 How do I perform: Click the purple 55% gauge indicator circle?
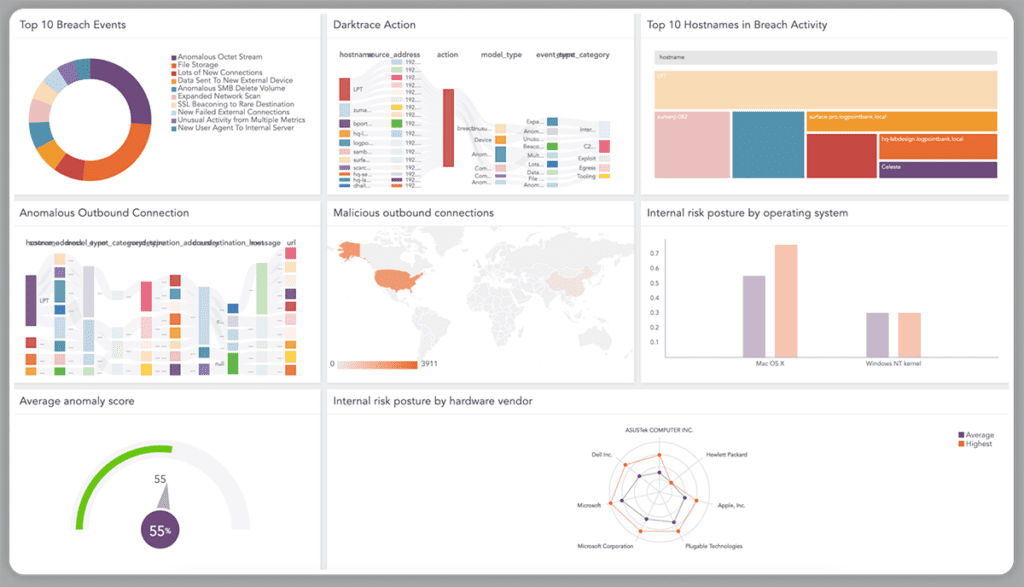(x=158, y=531)
